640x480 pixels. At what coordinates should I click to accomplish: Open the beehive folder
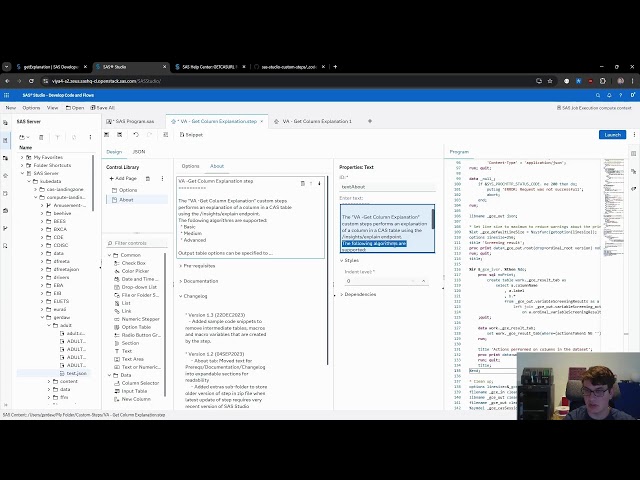pos(62,213)
